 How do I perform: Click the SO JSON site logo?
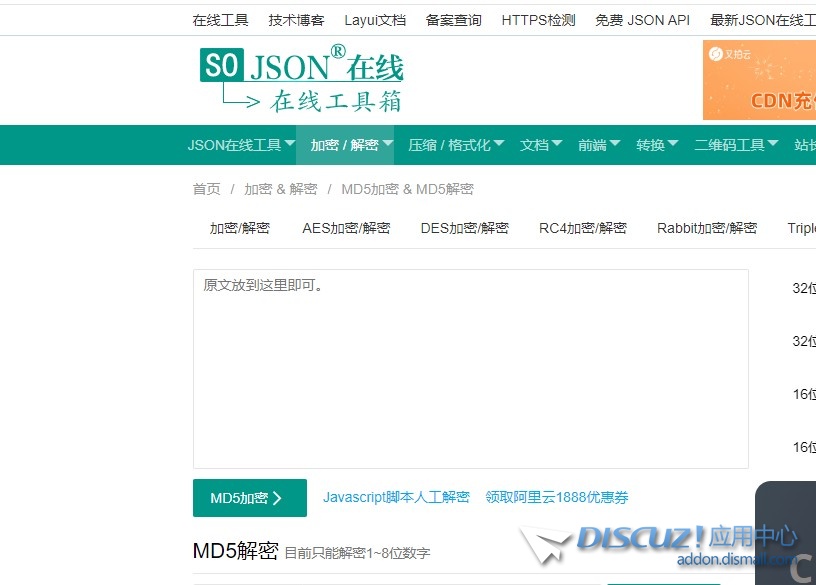[301, 78]
